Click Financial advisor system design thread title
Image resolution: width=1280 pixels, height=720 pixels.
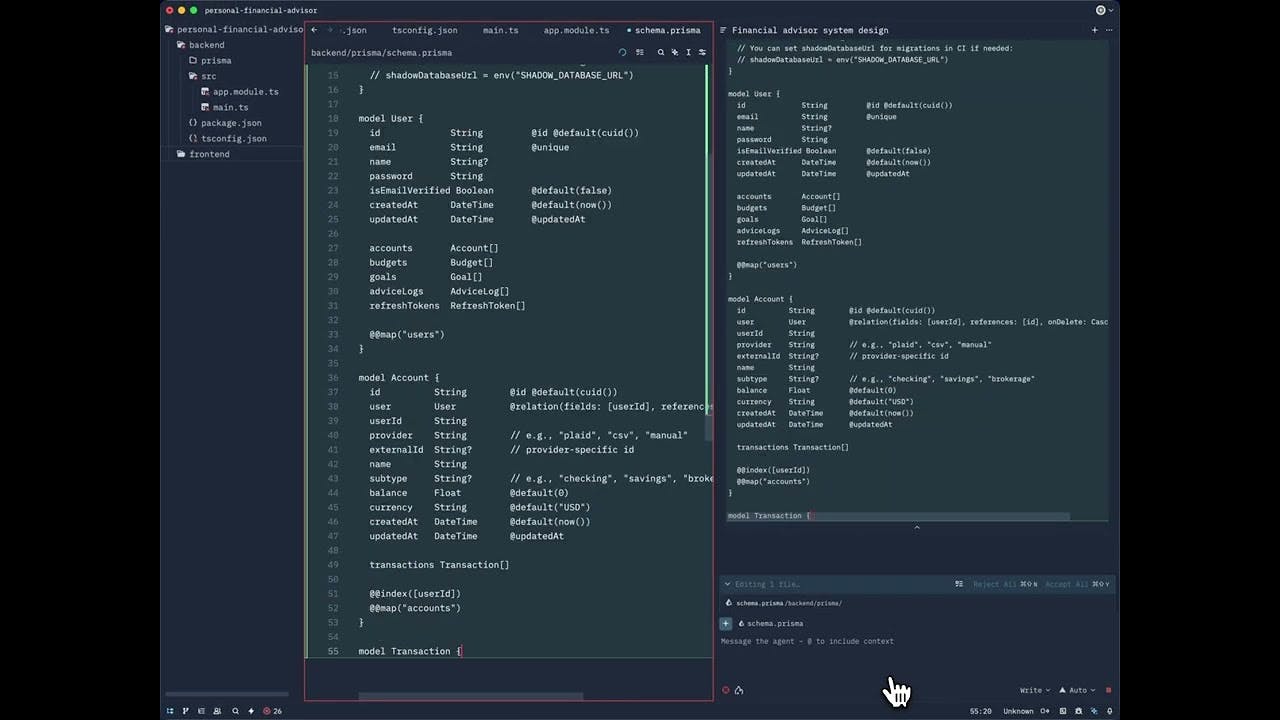click(x=810, y=30)
